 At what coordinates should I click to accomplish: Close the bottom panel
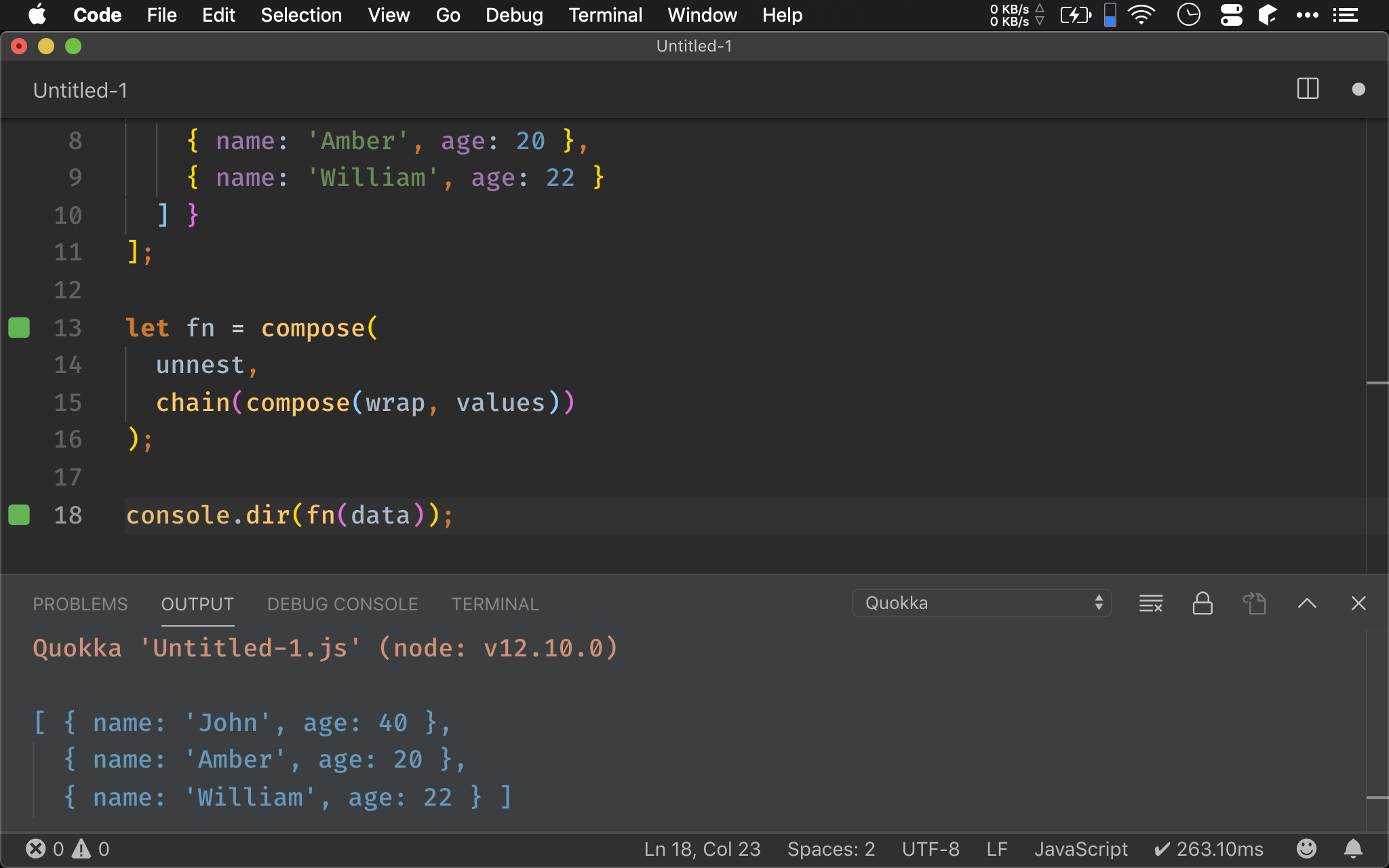pyautogui.click(x=1358, y=603)
